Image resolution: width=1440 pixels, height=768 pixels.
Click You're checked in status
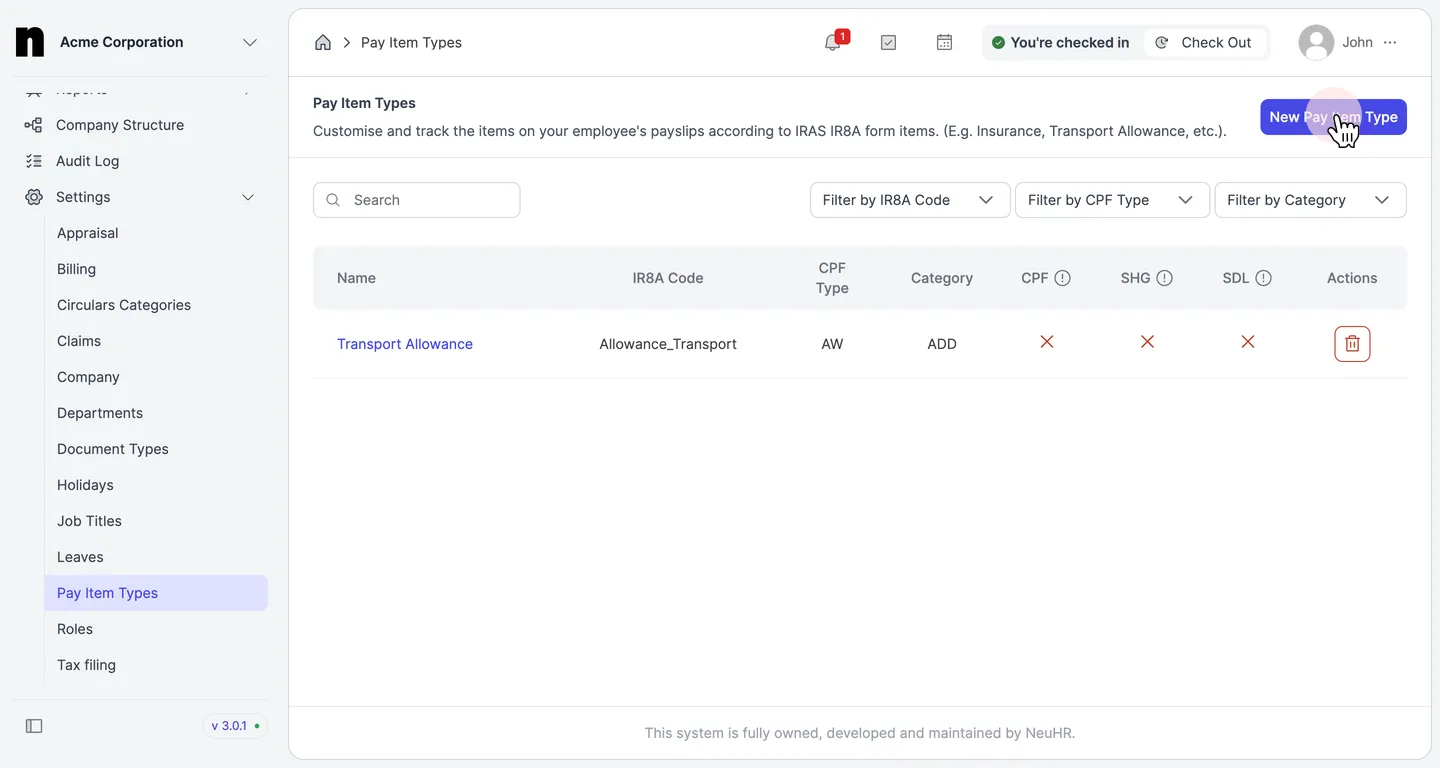coord(1060,42)
